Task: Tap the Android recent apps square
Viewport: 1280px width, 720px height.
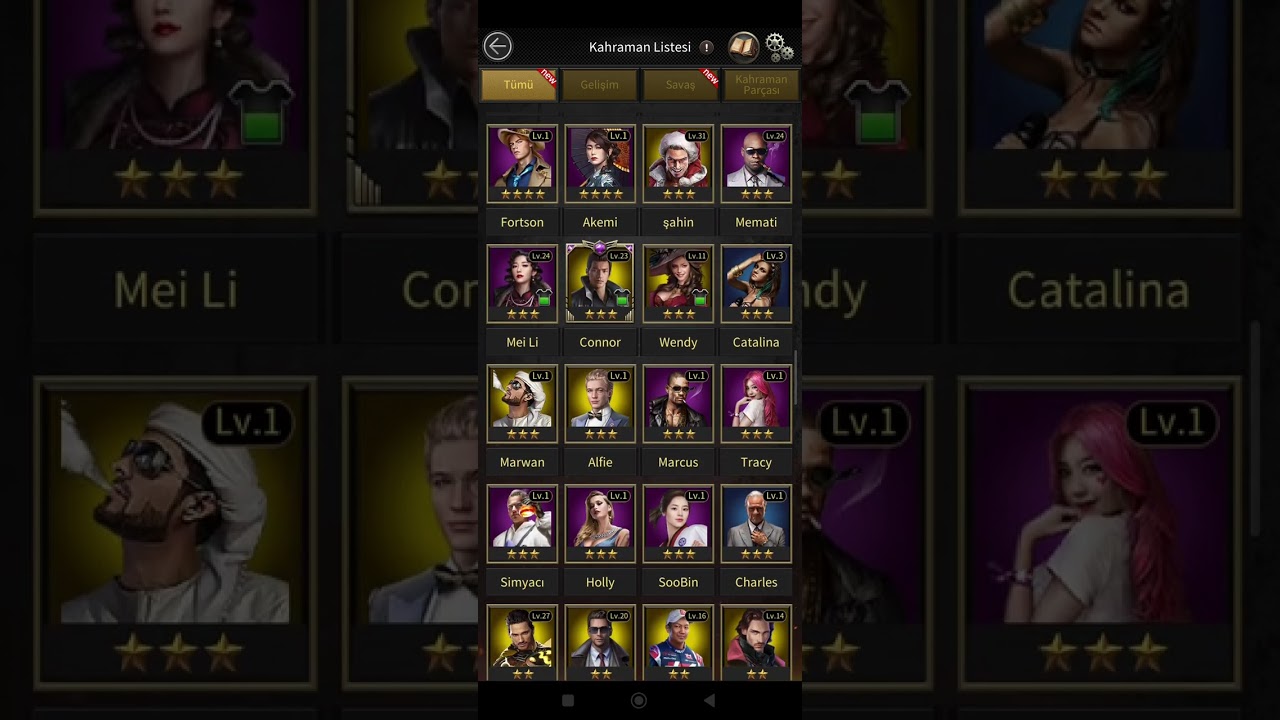Action: [x=568, y=701]
